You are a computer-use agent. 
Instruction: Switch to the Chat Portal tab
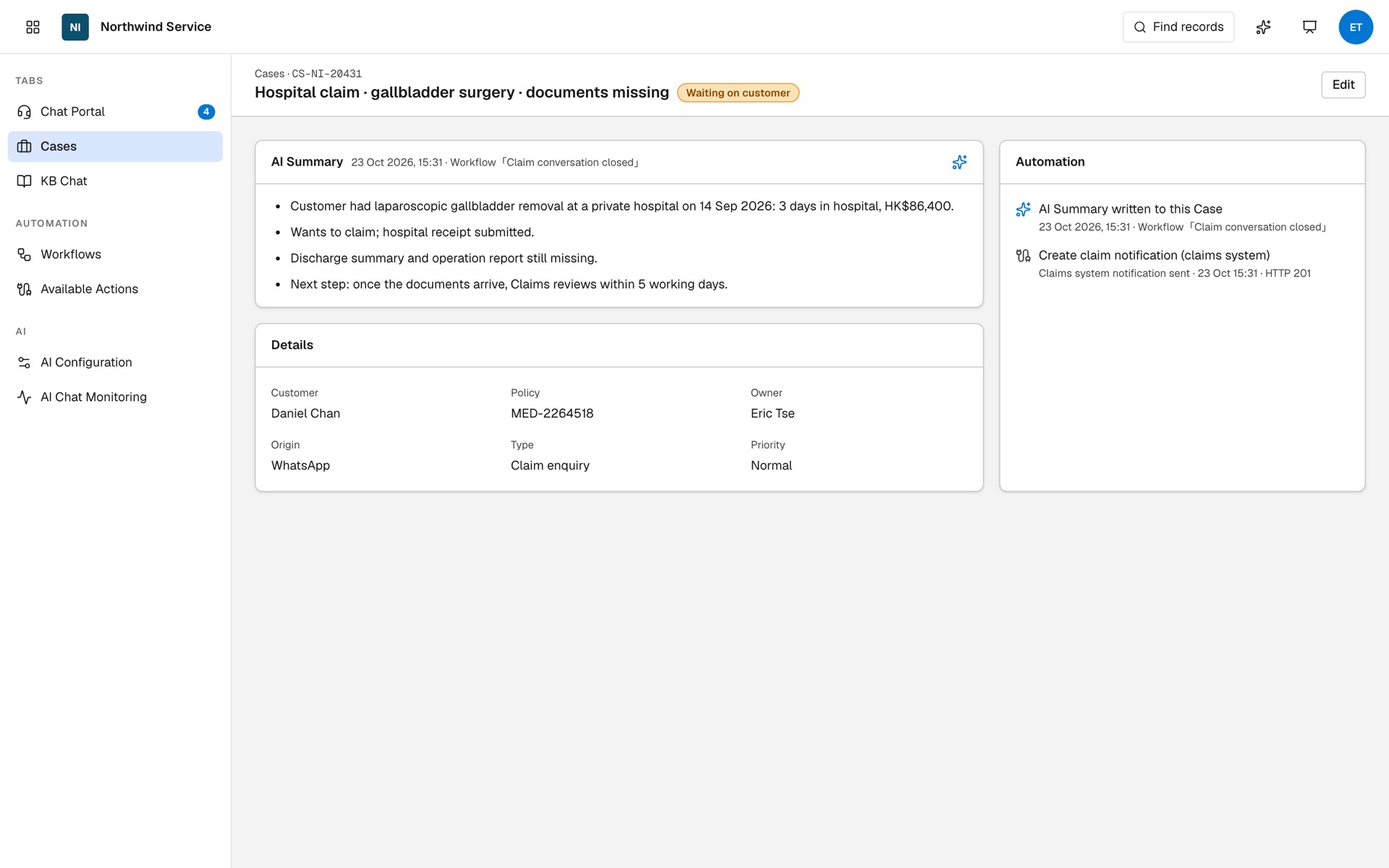pyautogui.click(x=115, y=111)
